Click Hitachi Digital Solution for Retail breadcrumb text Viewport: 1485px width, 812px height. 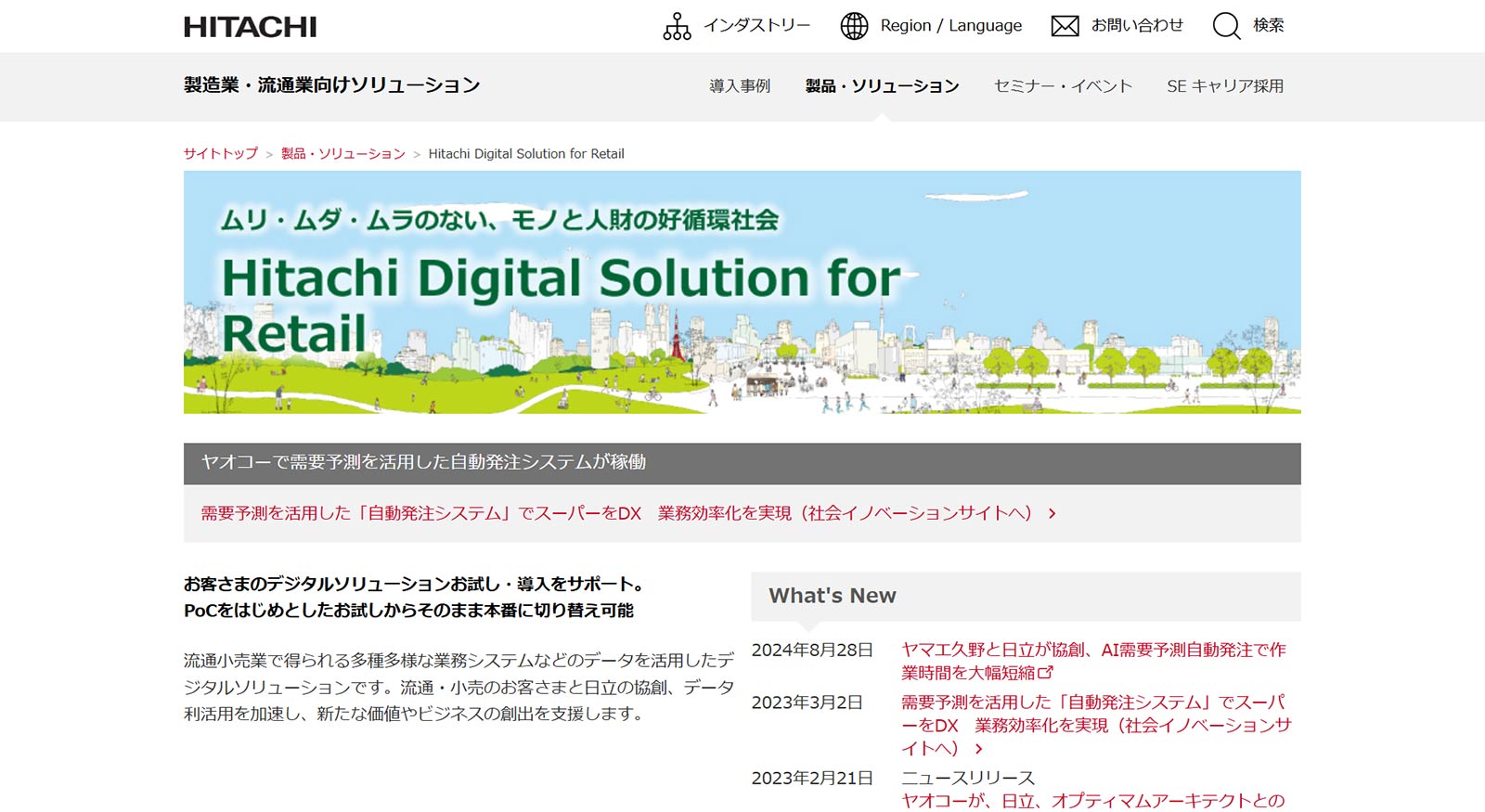click(526, 154)
